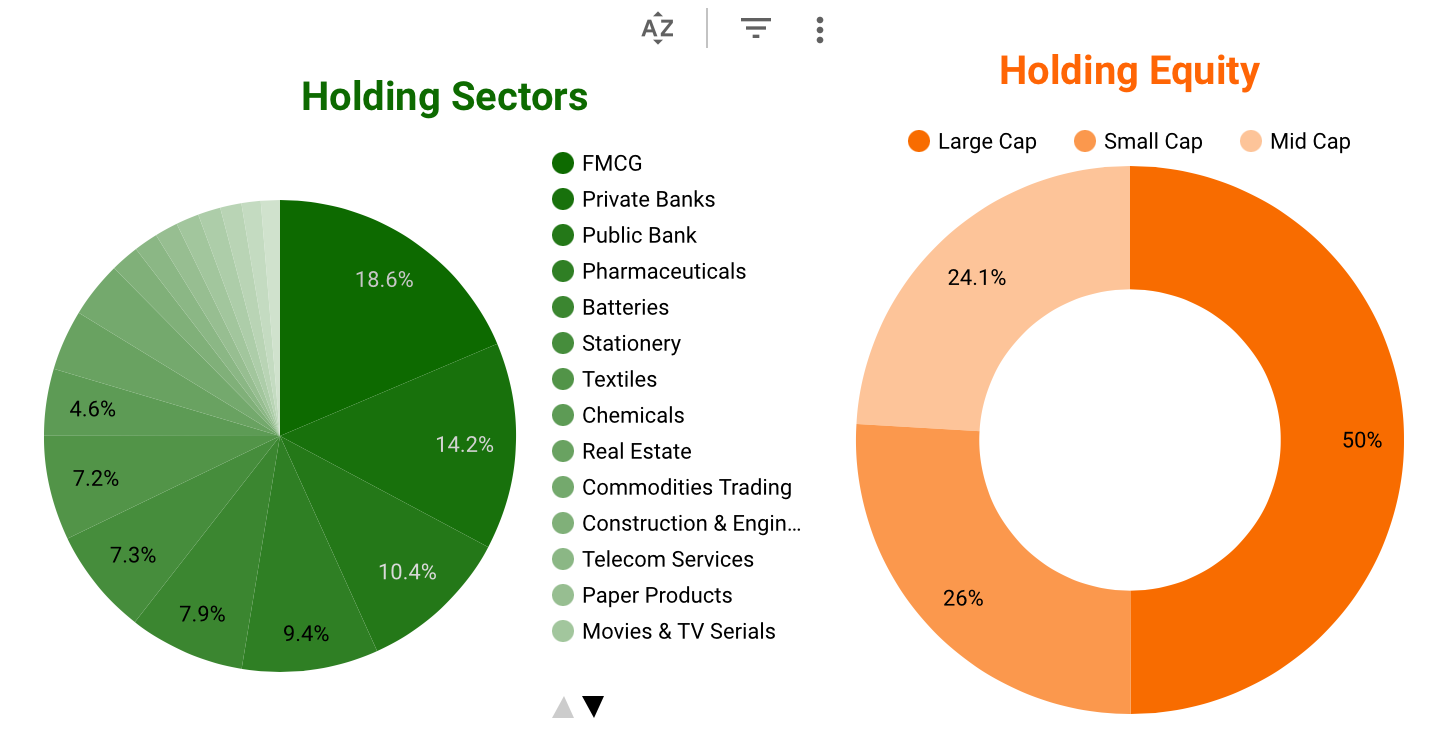
Task: Select the Private Banks legend entry
Action: 648,199
